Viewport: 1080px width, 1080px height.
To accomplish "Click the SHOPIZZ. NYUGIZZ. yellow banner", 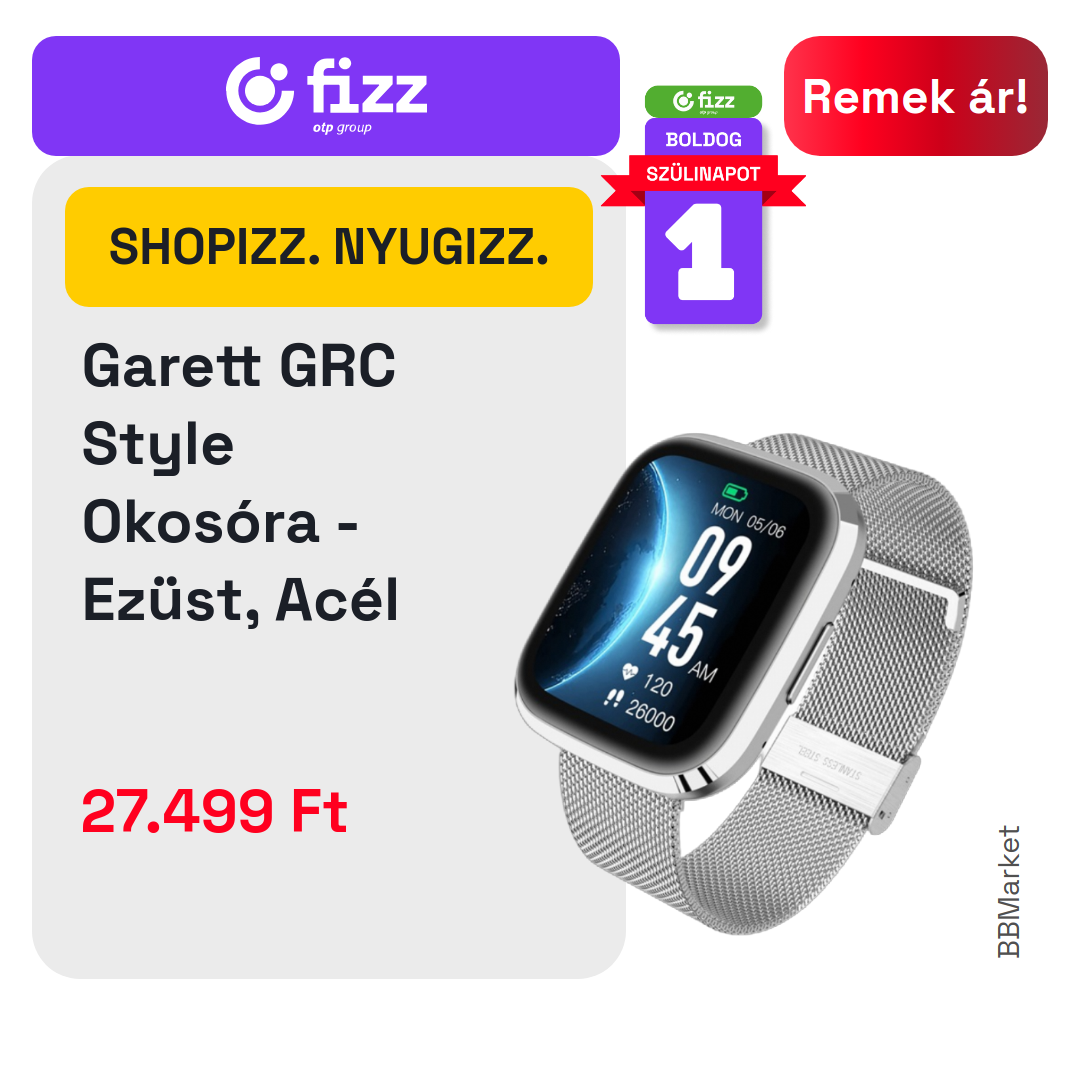I will click(329, 247).
